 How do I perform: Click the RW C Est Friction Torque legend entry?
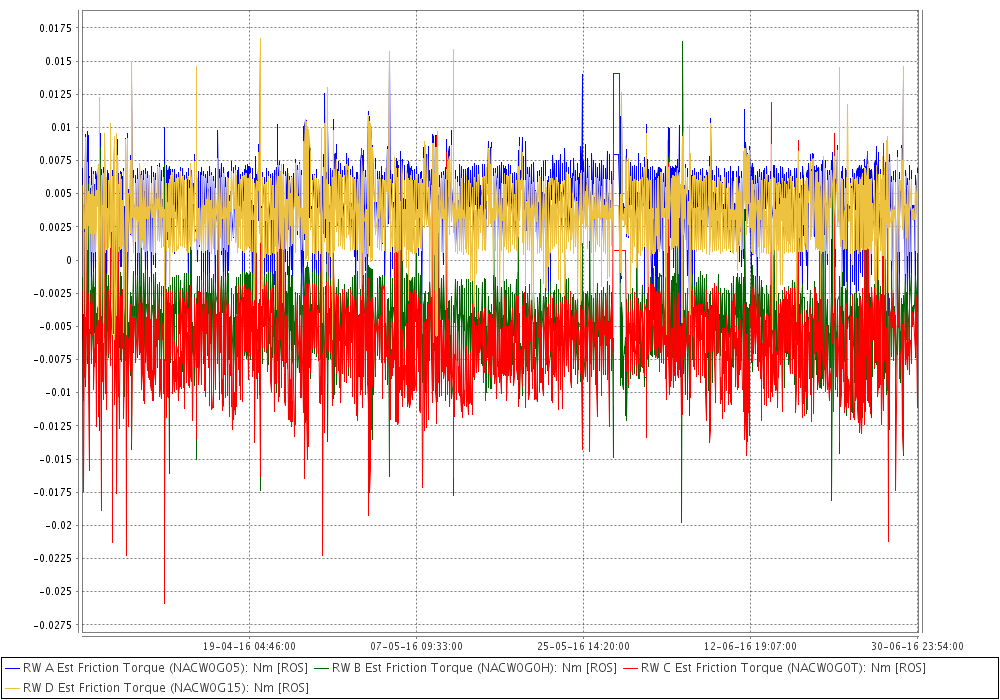[x=774, y=668]
